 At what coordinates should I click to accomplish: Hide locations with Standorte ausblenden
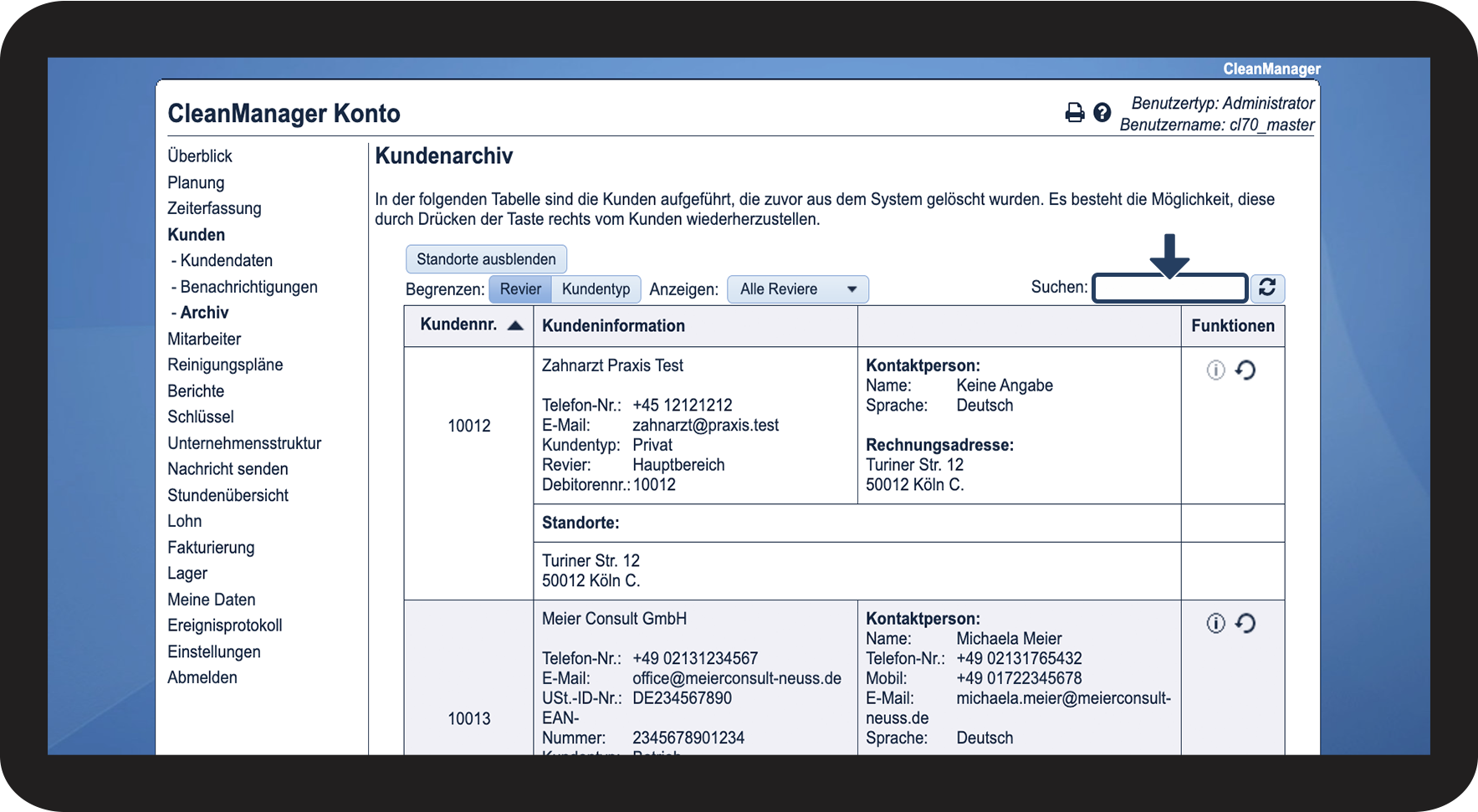pyautogui.click(x=486, y=259)
